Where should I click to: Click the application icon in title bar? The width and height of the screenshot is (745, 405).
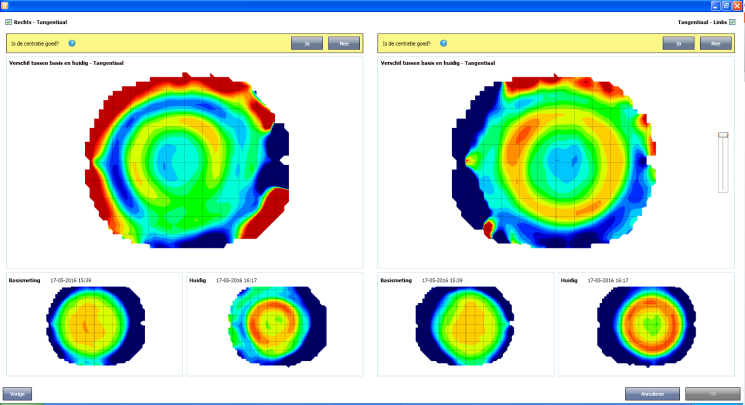5,6
